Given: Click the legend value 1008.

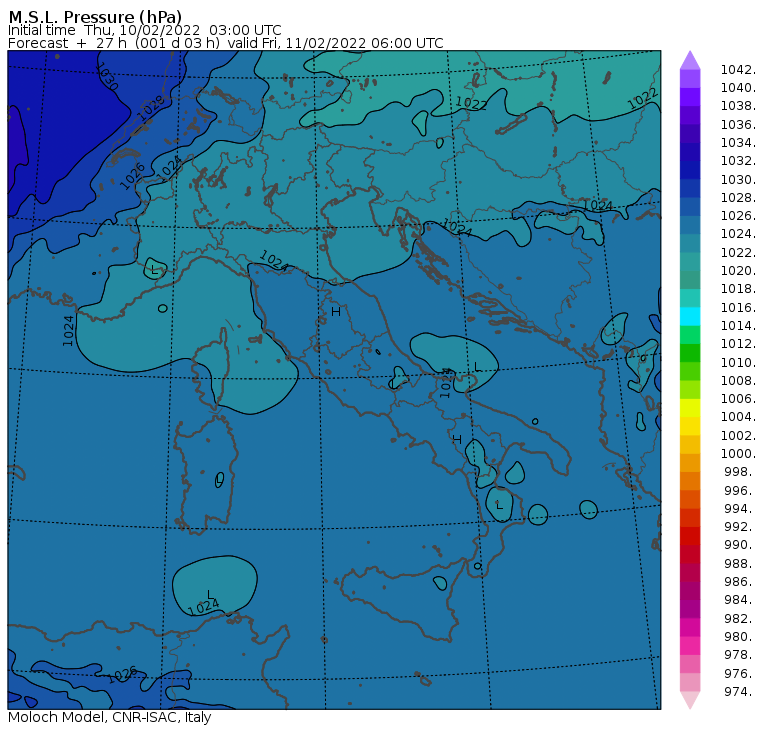Looking at the screenshot, I should coord(738,381).
